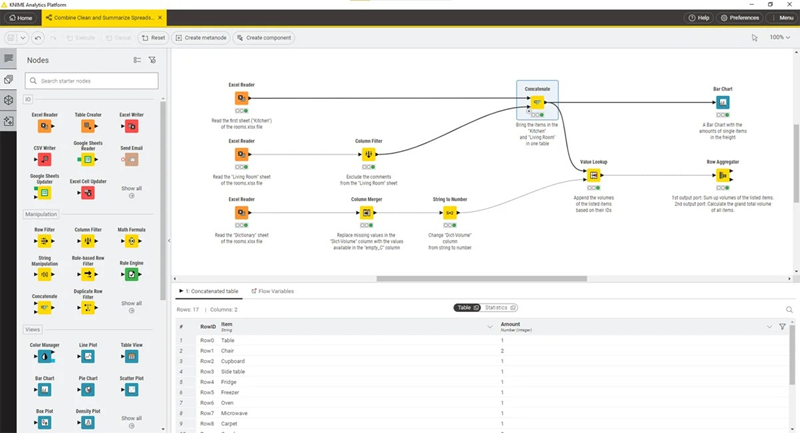Open the 100% zoom level dropdown
This screenshot has height=440, width=800.
(x=780, y=37)
